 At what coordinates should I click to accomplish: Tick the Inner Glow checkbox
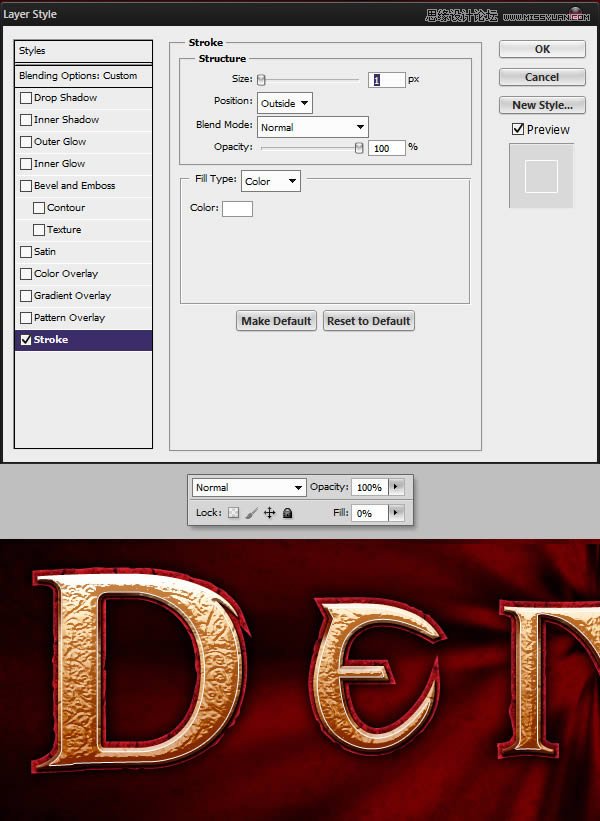click(26, 164)
